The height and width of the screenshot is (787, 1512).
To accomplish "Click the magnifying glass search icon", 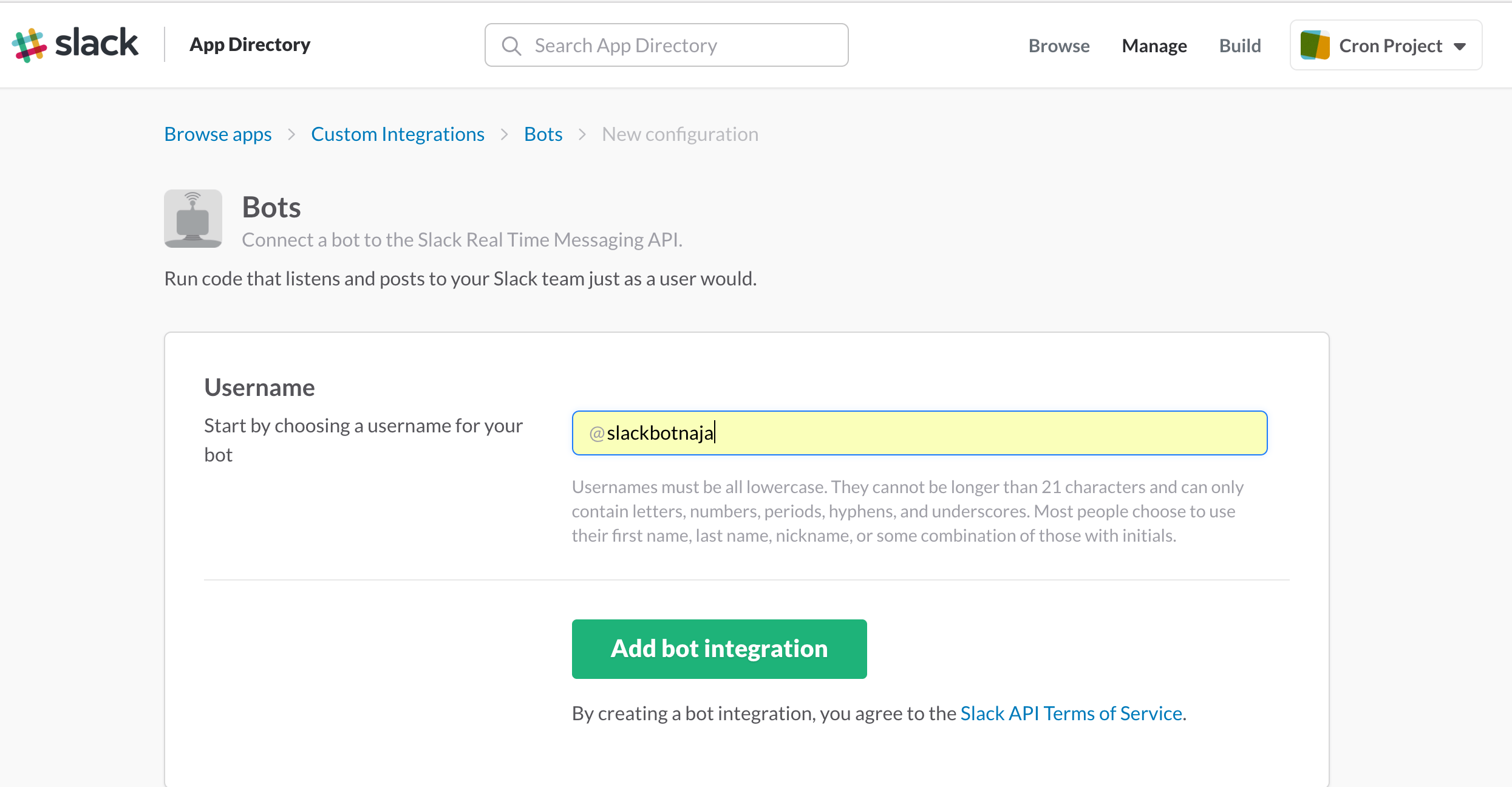I will point(511,46).
